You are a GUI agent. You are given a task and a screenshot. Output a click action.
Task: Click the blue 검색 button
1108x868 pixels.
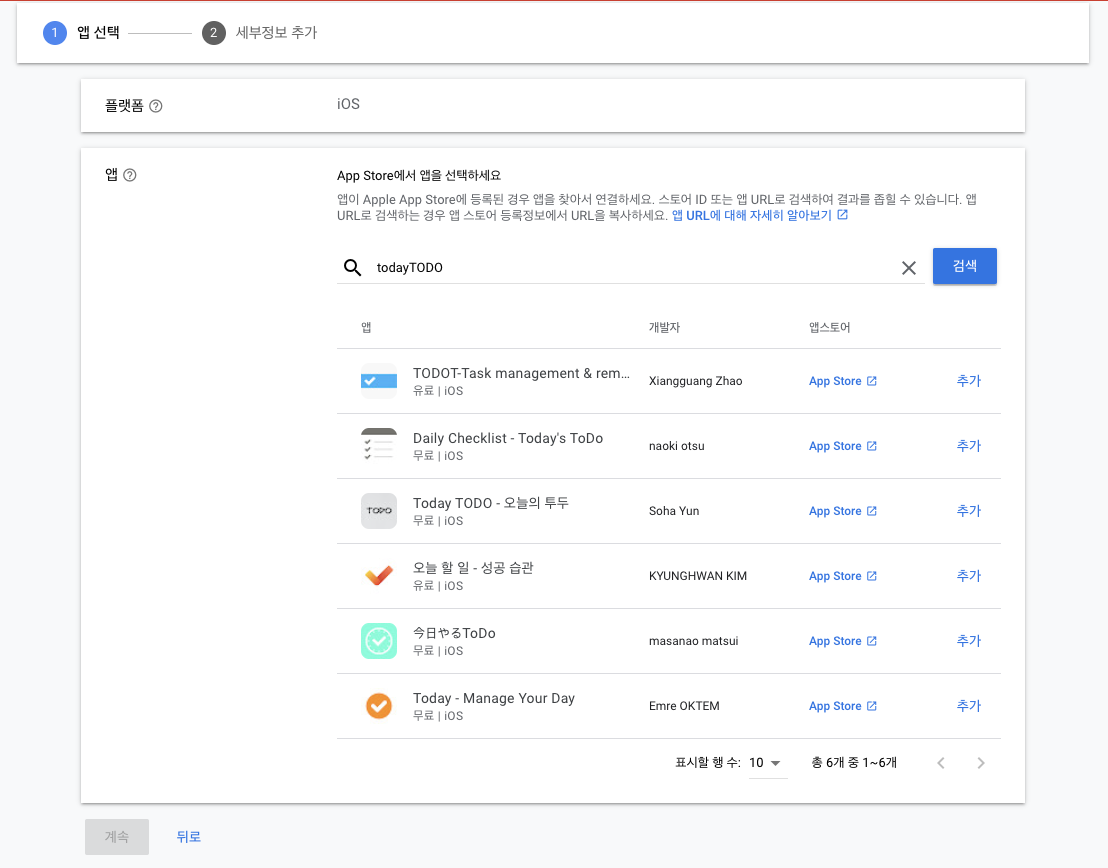coord(965,266)
